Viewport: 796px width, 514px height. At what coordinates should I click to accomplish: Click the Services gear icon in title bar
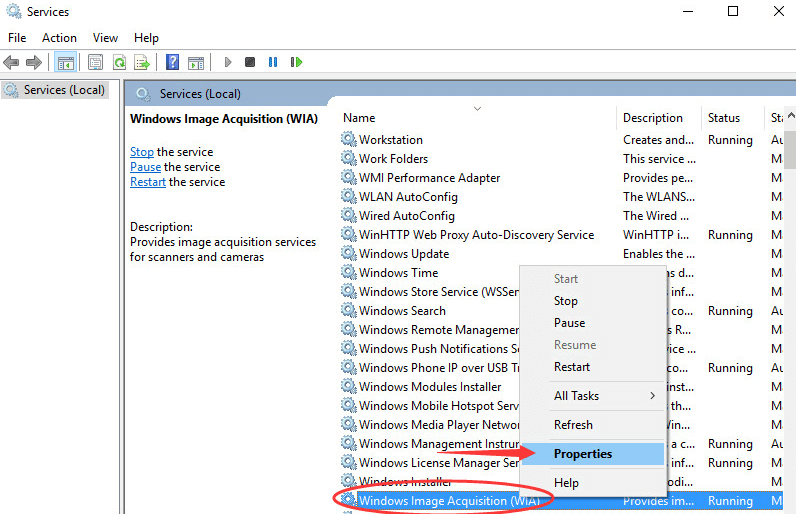(x=14, y=11)
